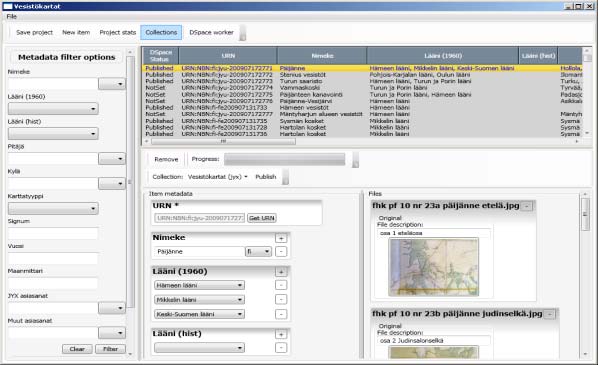
Task: Sort by Nimeke column header
Action: click(x=322, y=56)
